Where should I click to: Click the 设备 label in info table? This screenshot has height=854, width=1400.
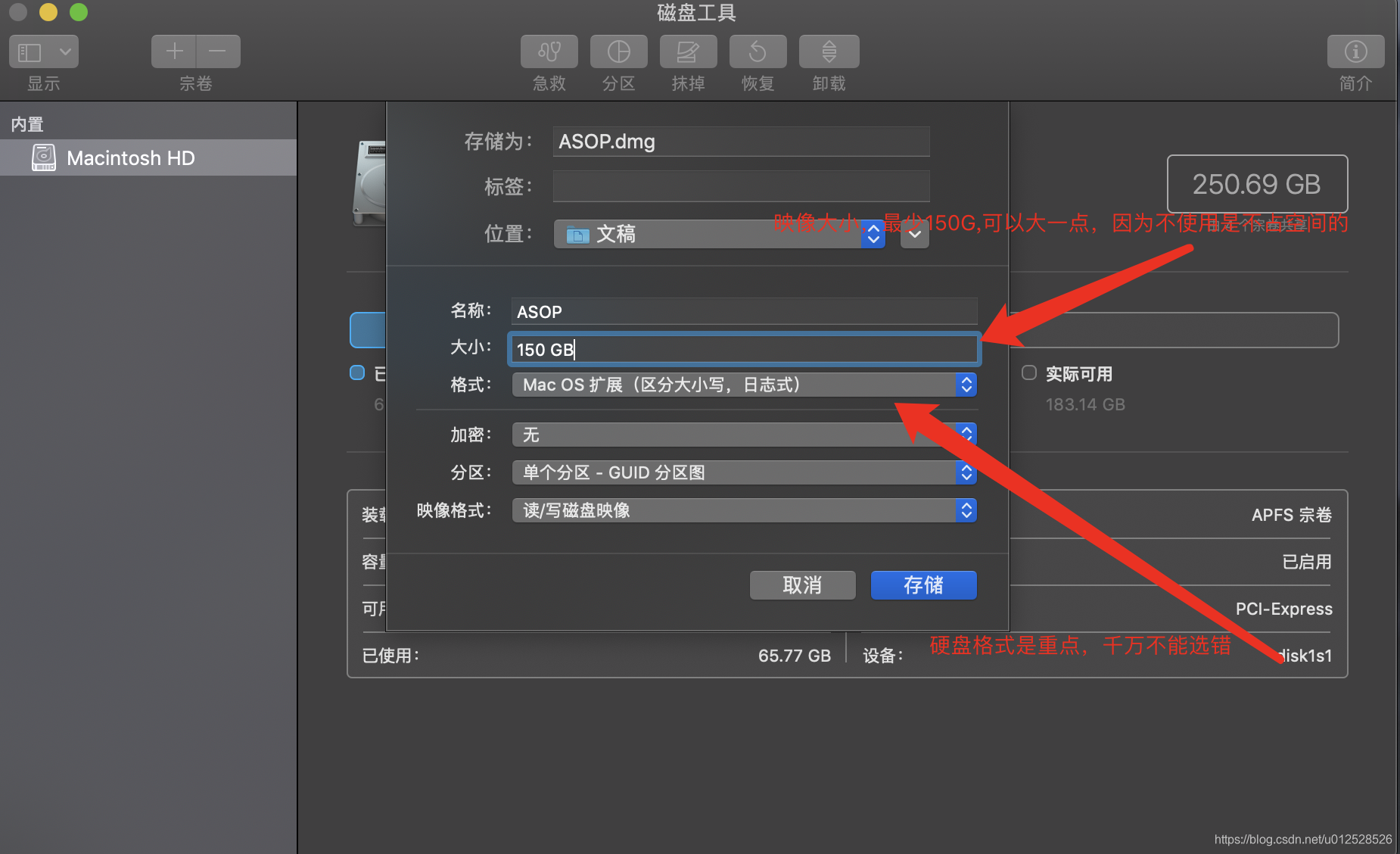pos(883,656)
